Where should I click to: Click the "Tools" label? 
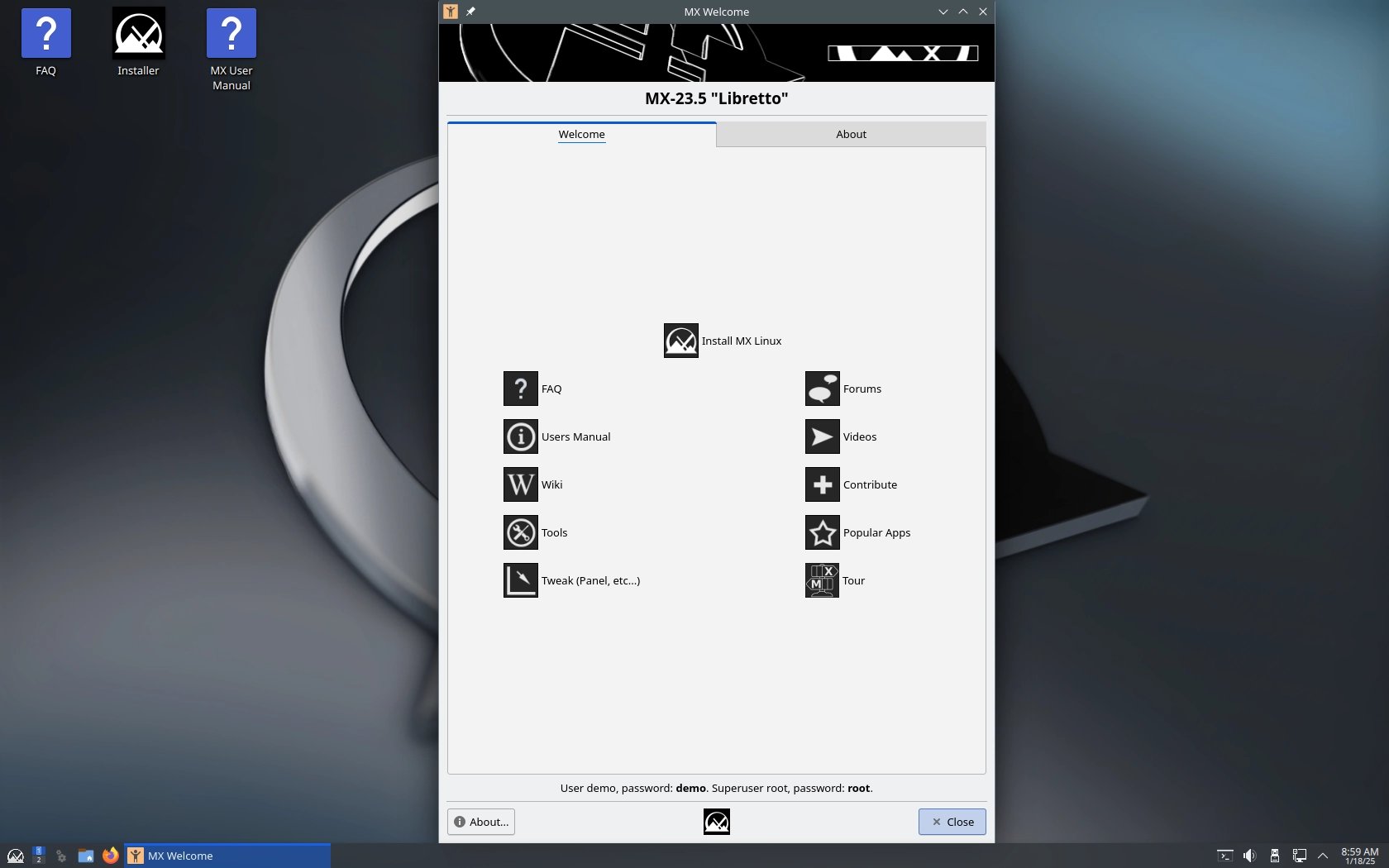coord(554,533)
